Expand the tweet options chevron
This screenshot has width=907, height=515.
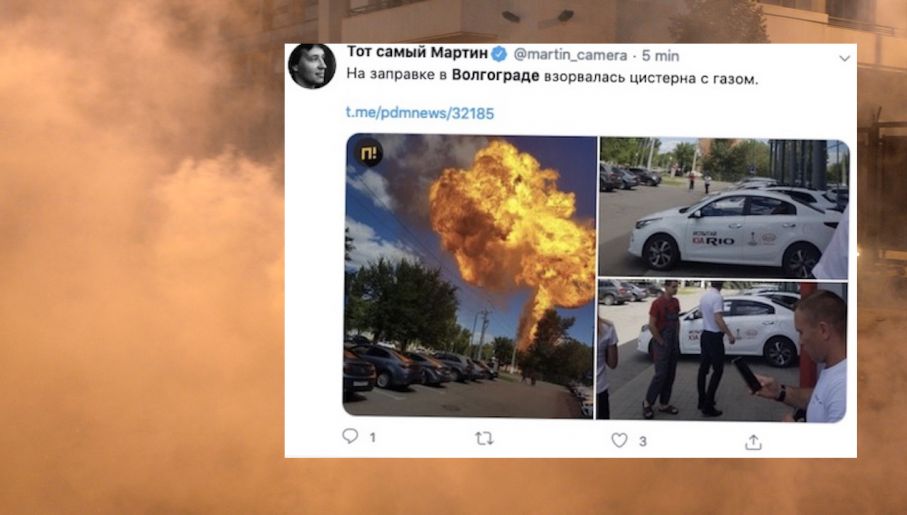coord(845,58)
